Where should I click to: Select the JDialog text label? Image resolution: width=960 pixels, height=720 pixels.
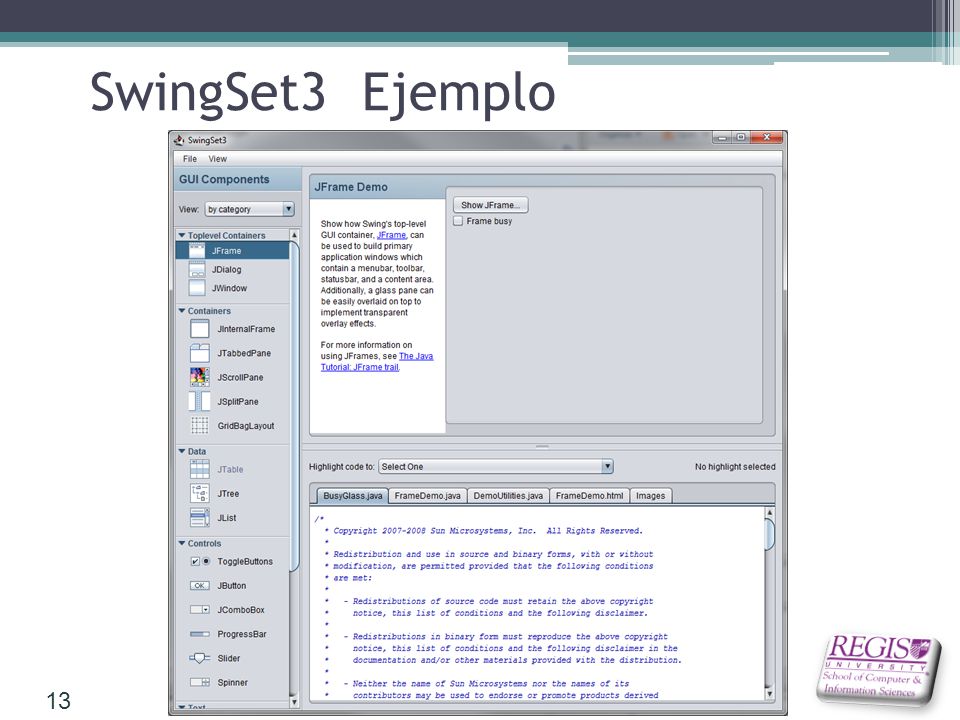[227, 269]
